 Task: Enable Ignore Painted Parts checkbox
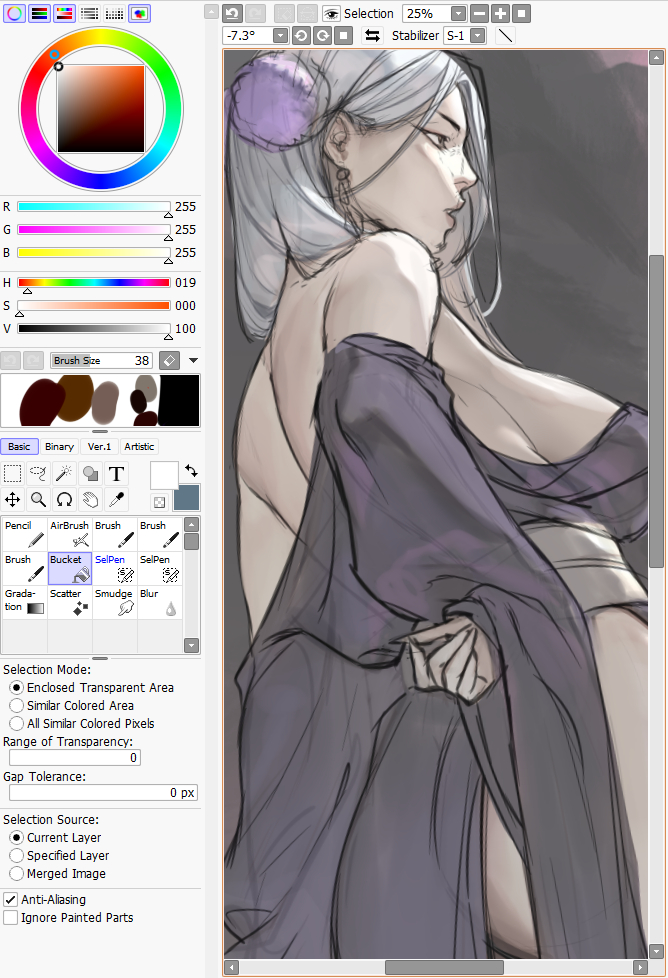pyautogui.click(x=11, y=918)
